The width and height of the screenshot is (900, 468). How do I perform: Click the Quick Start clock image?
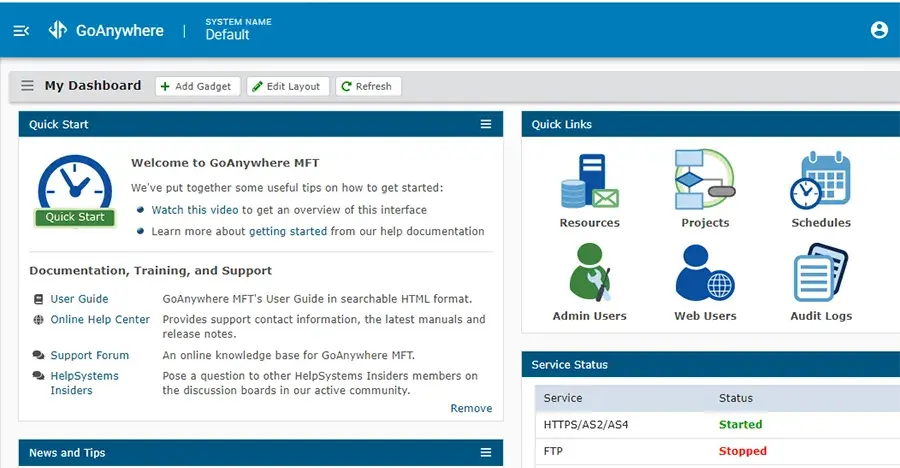tap(75, 191)
